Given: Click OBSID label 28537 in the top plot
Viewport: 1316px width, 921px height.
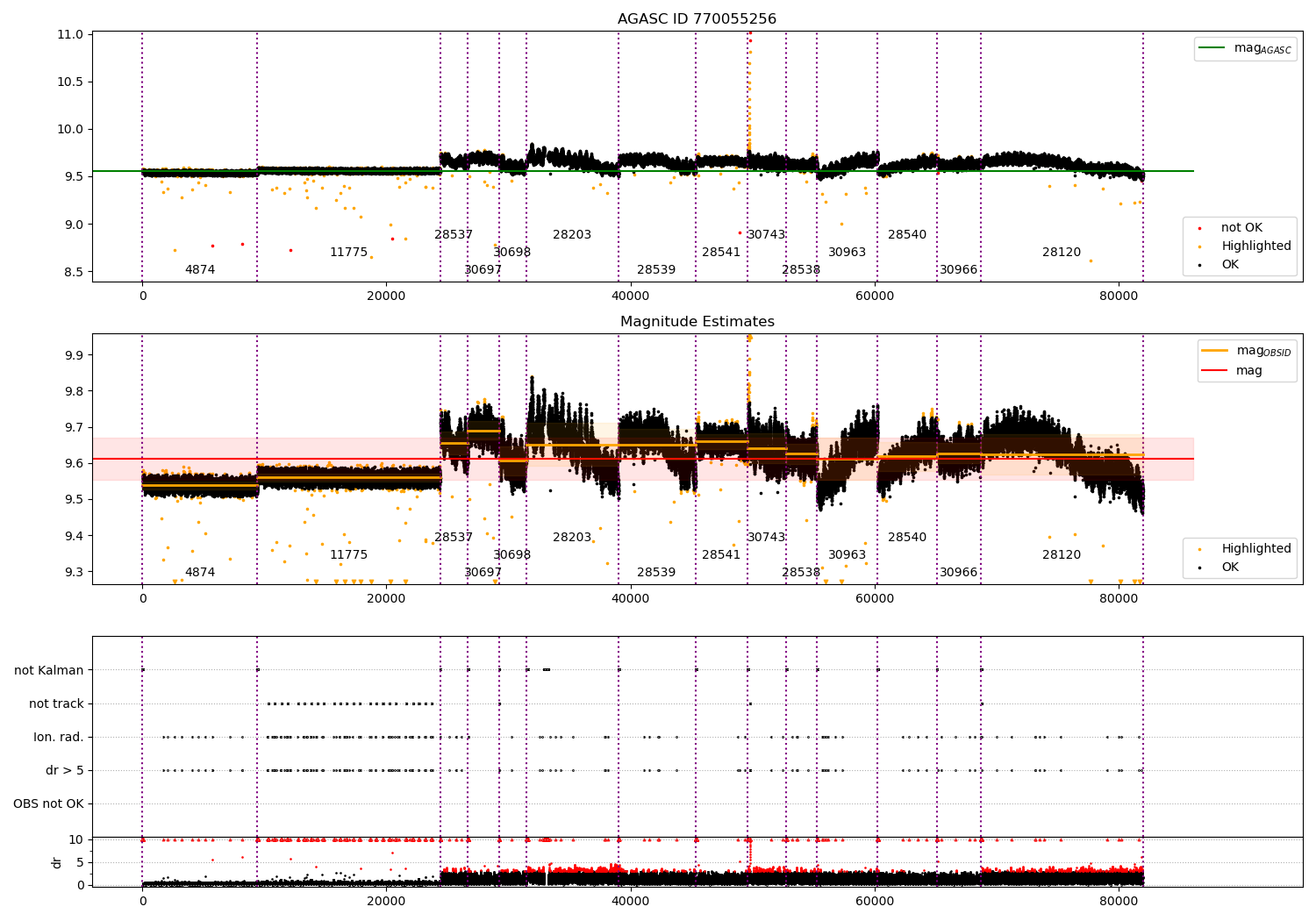Looking at the screenshot, I should pyautogui.click(x=454, y=234).
